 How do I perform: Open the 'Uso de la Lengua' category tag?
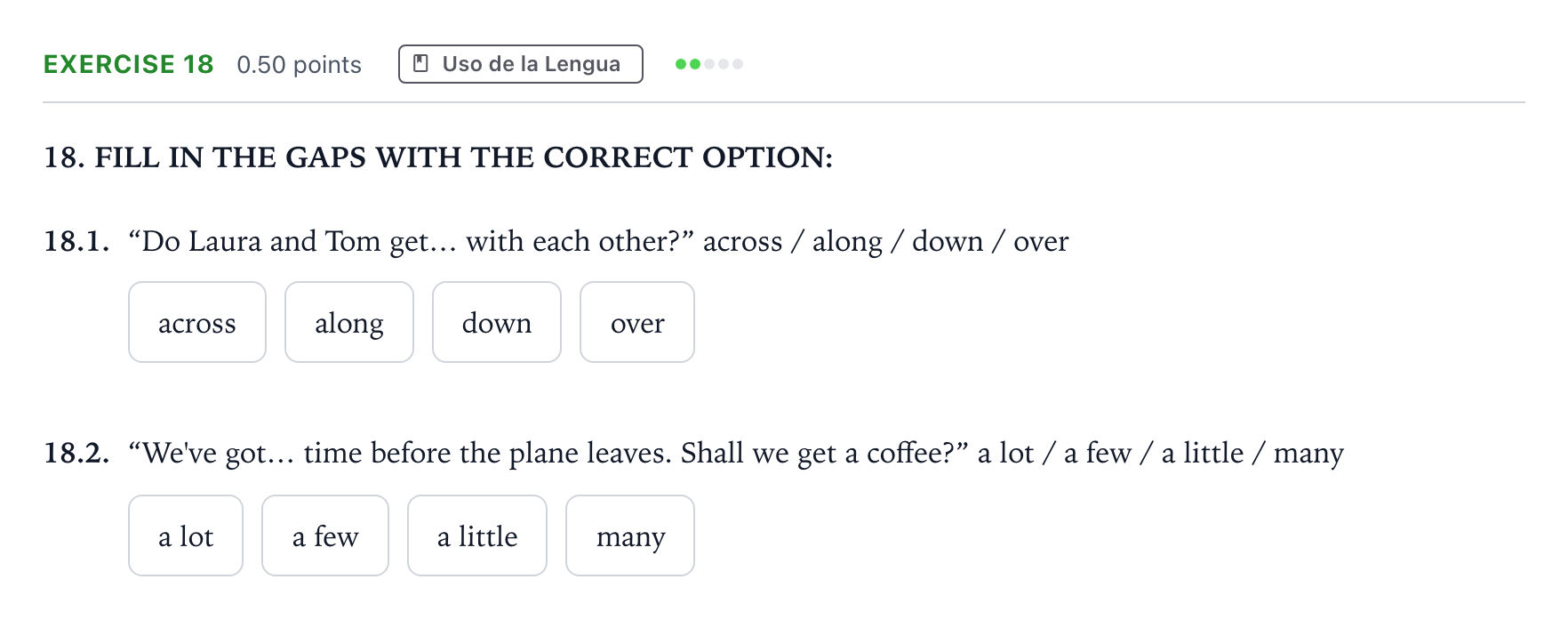pyautogui.click(x=521, y=64)
